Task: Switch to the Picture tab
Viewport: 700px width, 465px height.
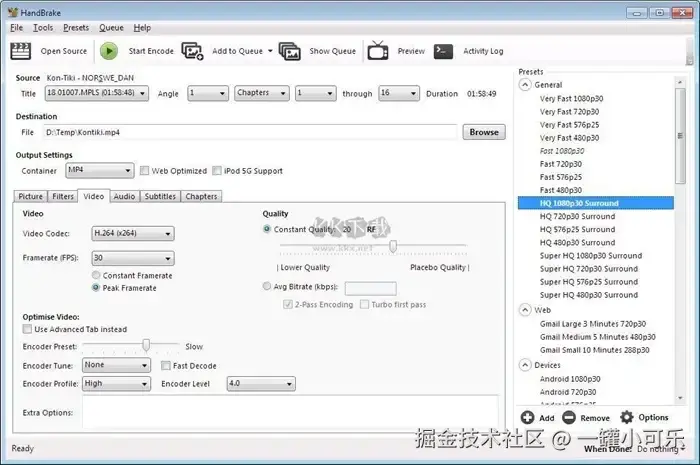Action: pos(30,196)
